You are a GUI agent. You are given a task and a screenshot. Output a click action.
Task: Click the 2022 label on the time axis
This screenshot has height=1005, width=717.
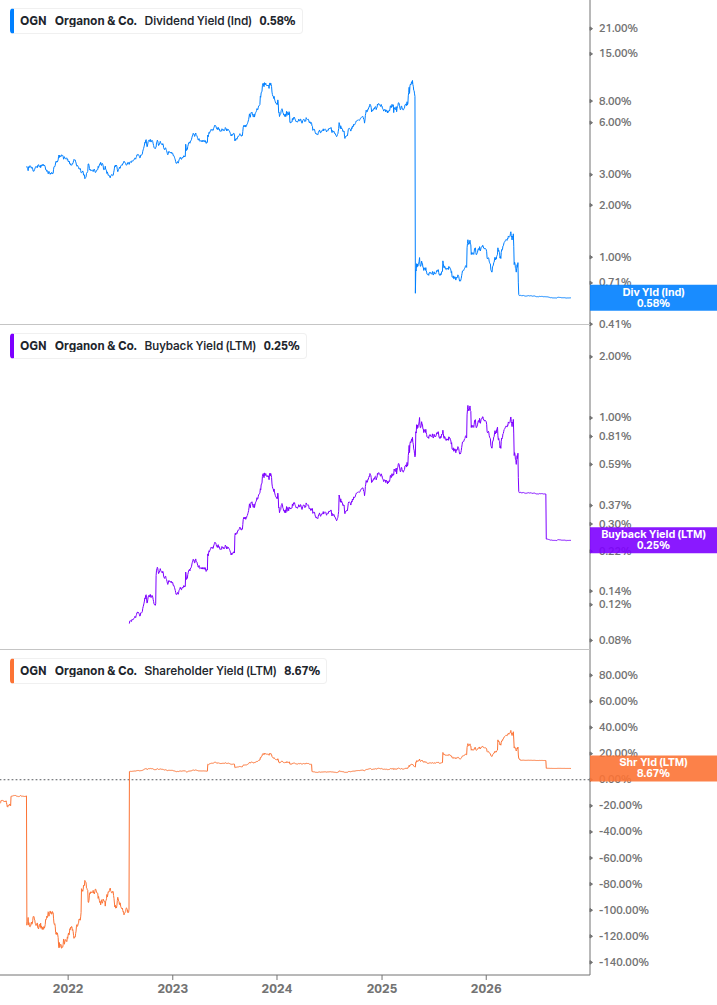[x=68, y=989]
